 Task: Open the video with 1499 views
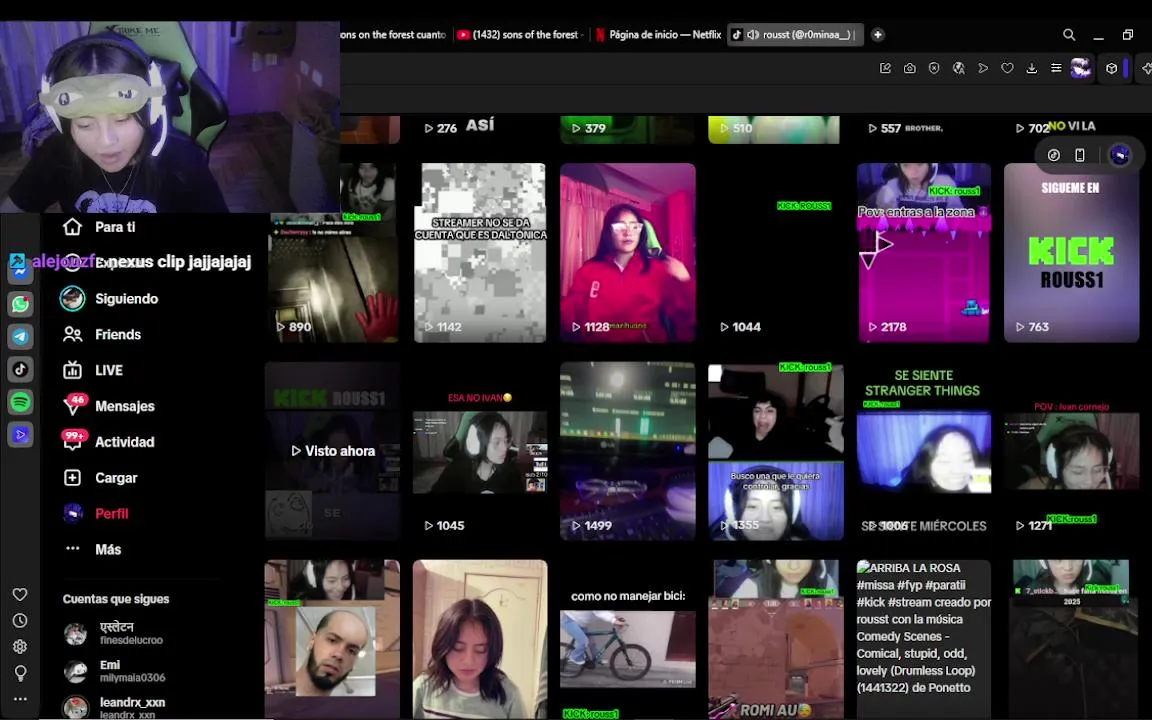coord(628,451)
